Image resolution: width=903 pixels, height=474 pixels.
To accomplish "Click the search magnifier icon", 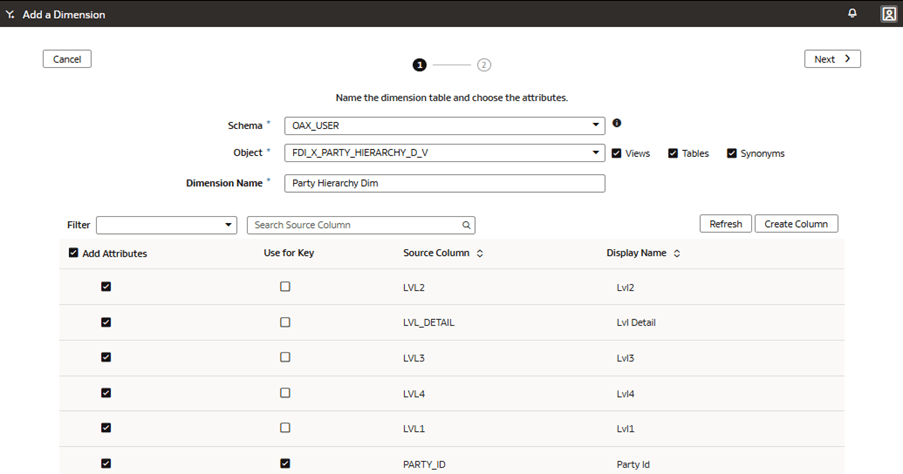I will click(x=466, y=225).
